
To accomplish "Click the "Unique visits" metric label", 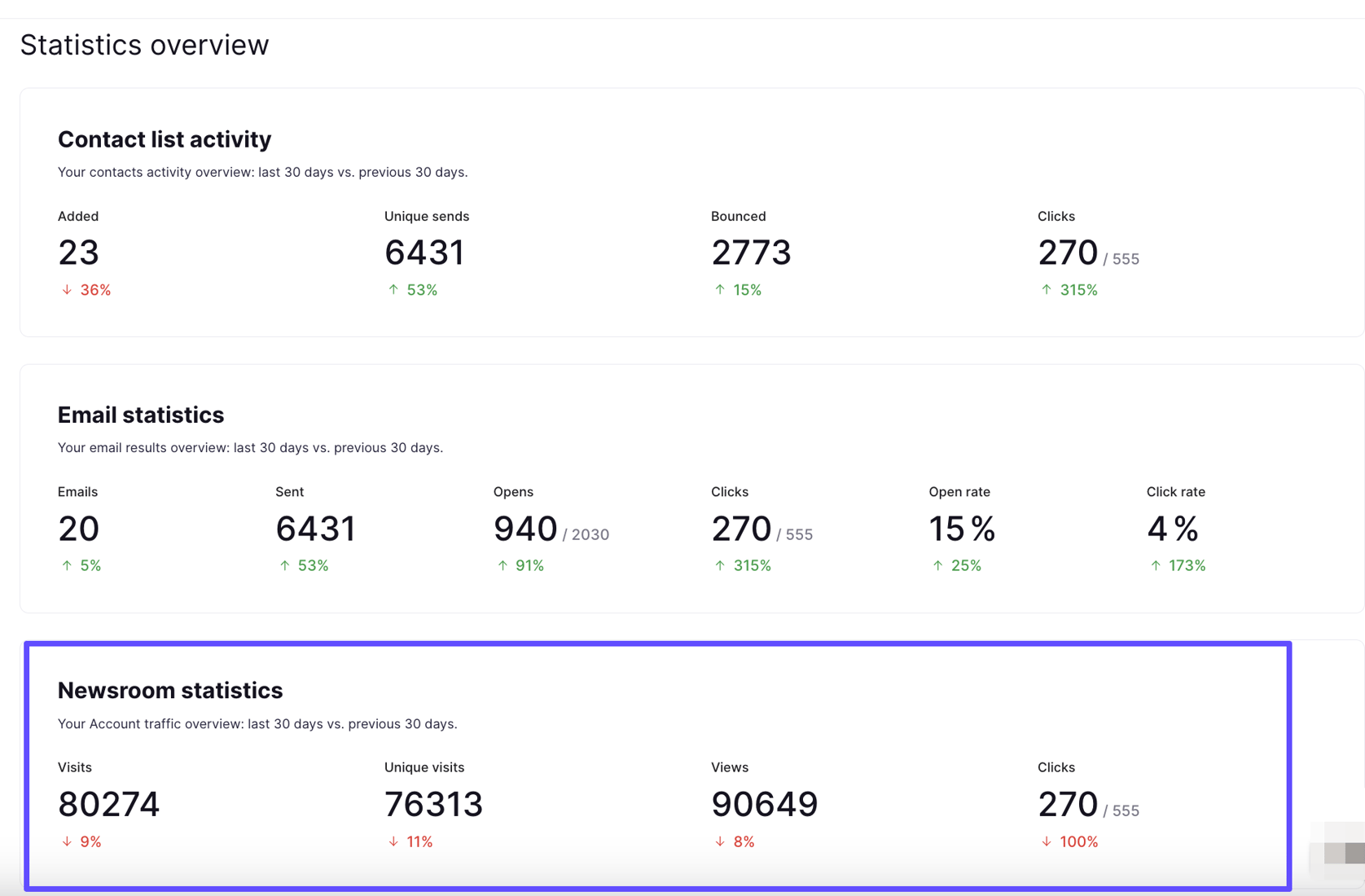I will (424, 767).
